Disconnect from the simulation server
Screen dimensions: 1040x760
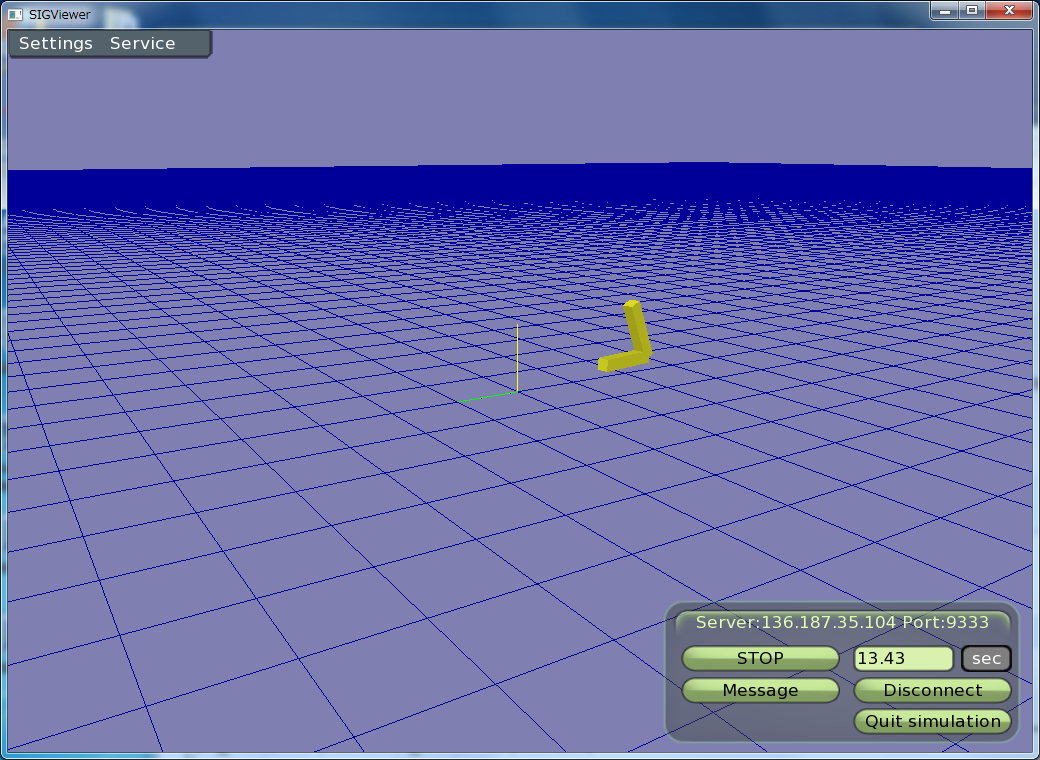click(932, 690)
